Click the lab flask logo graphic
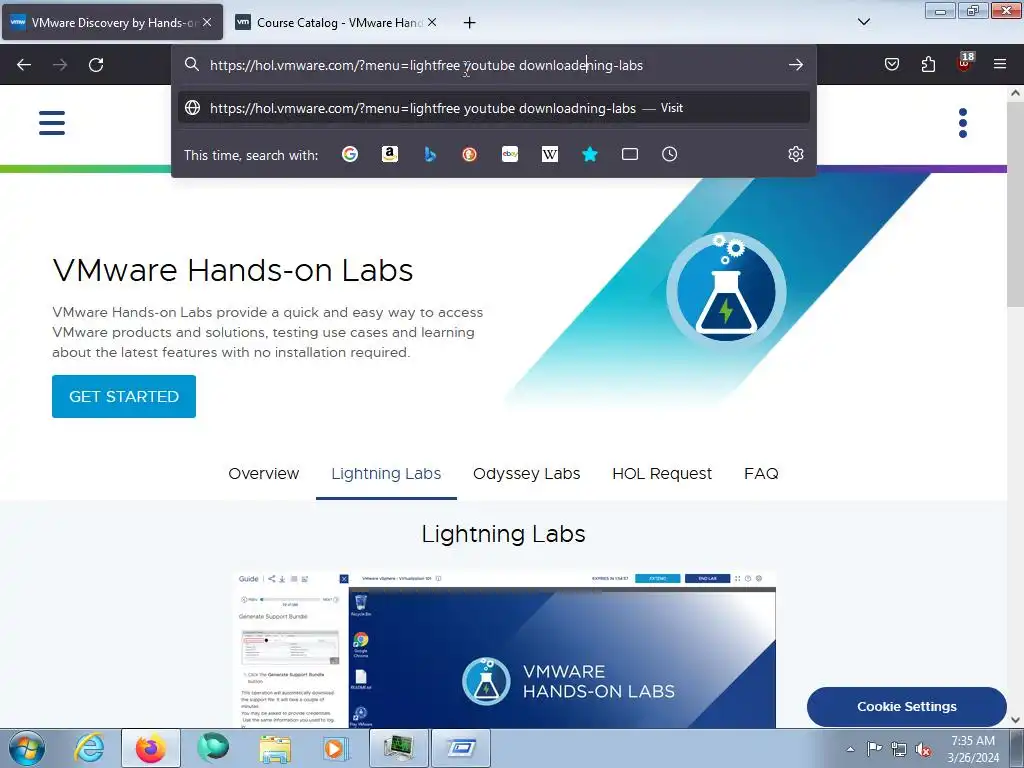1024x768 pixels. [726, 291]
